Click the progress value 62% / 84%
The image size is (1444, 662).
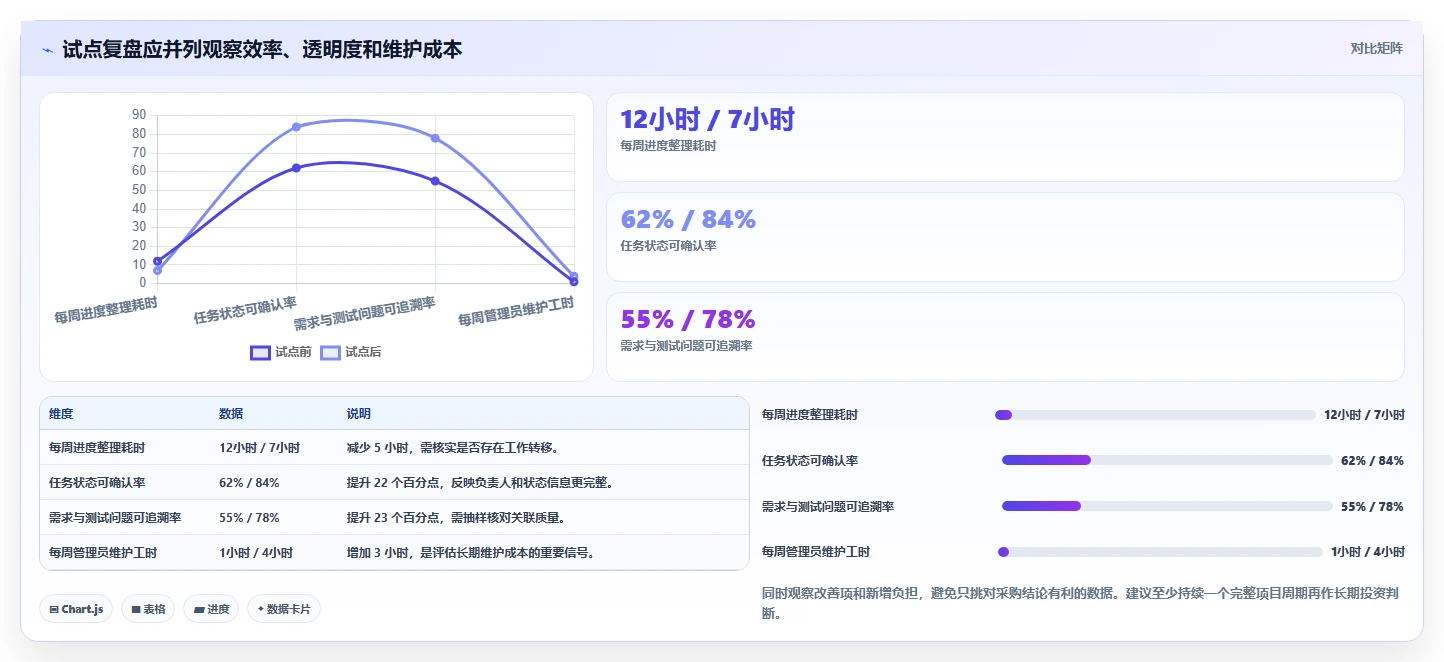[1372, 461]
